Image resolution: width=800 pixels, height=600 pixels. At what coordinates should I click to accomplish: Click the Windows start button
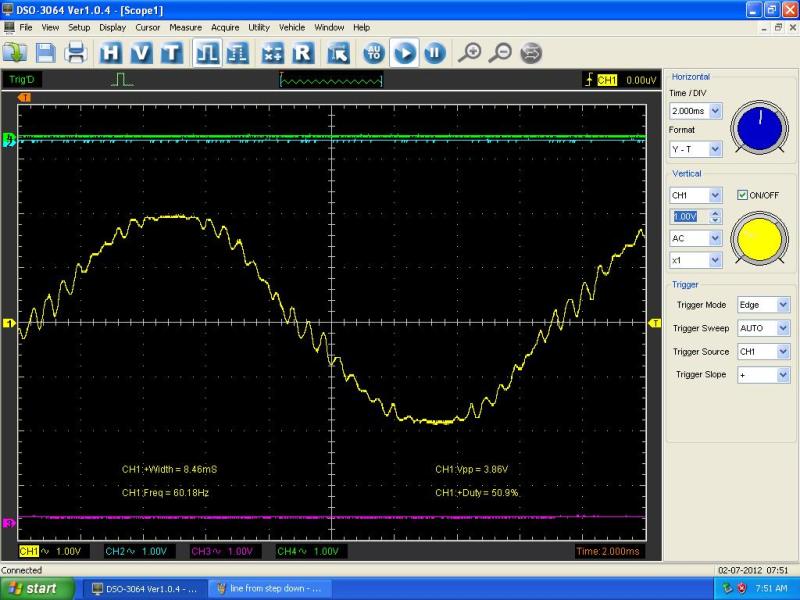(x=37, y=589)
